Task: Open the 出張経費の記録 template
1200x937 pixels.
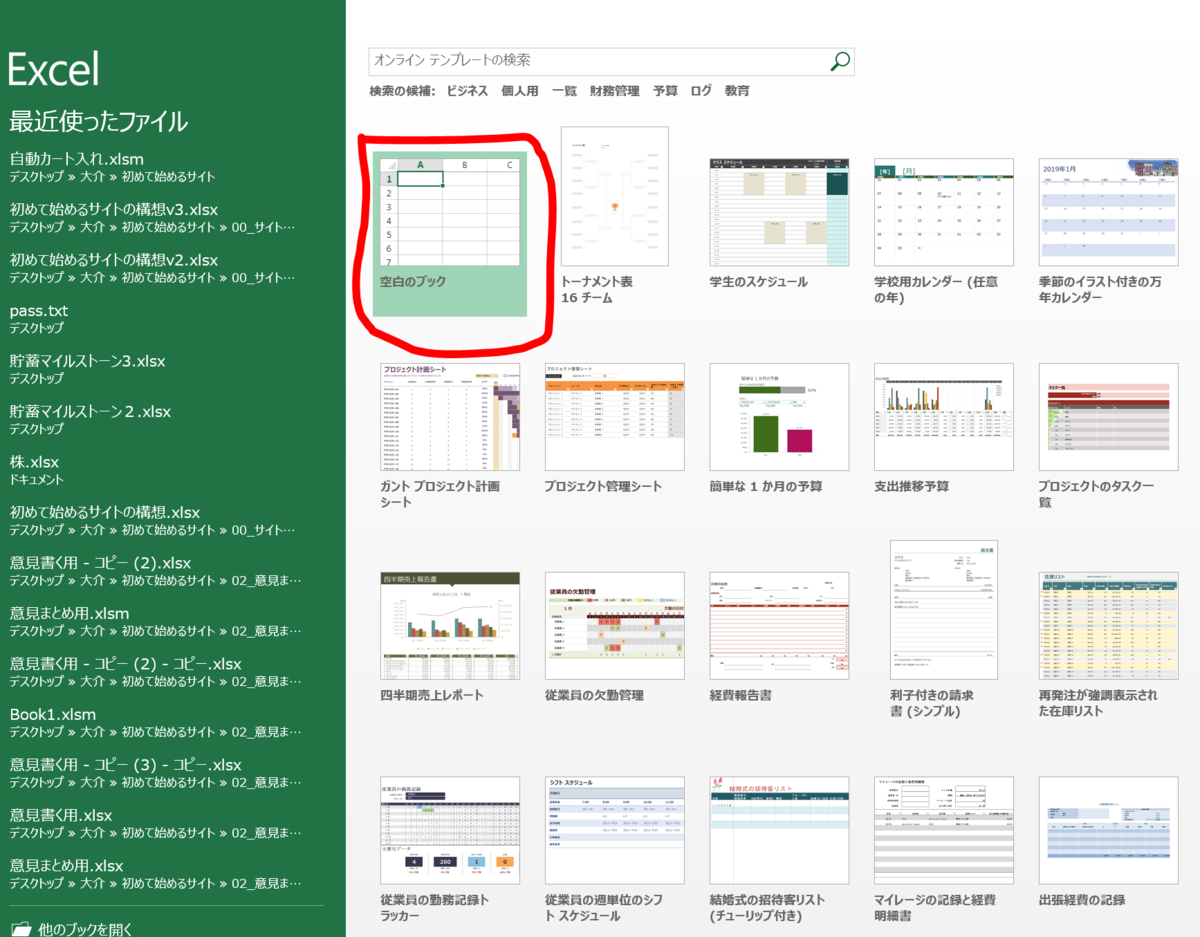Action: [1108, 842]
